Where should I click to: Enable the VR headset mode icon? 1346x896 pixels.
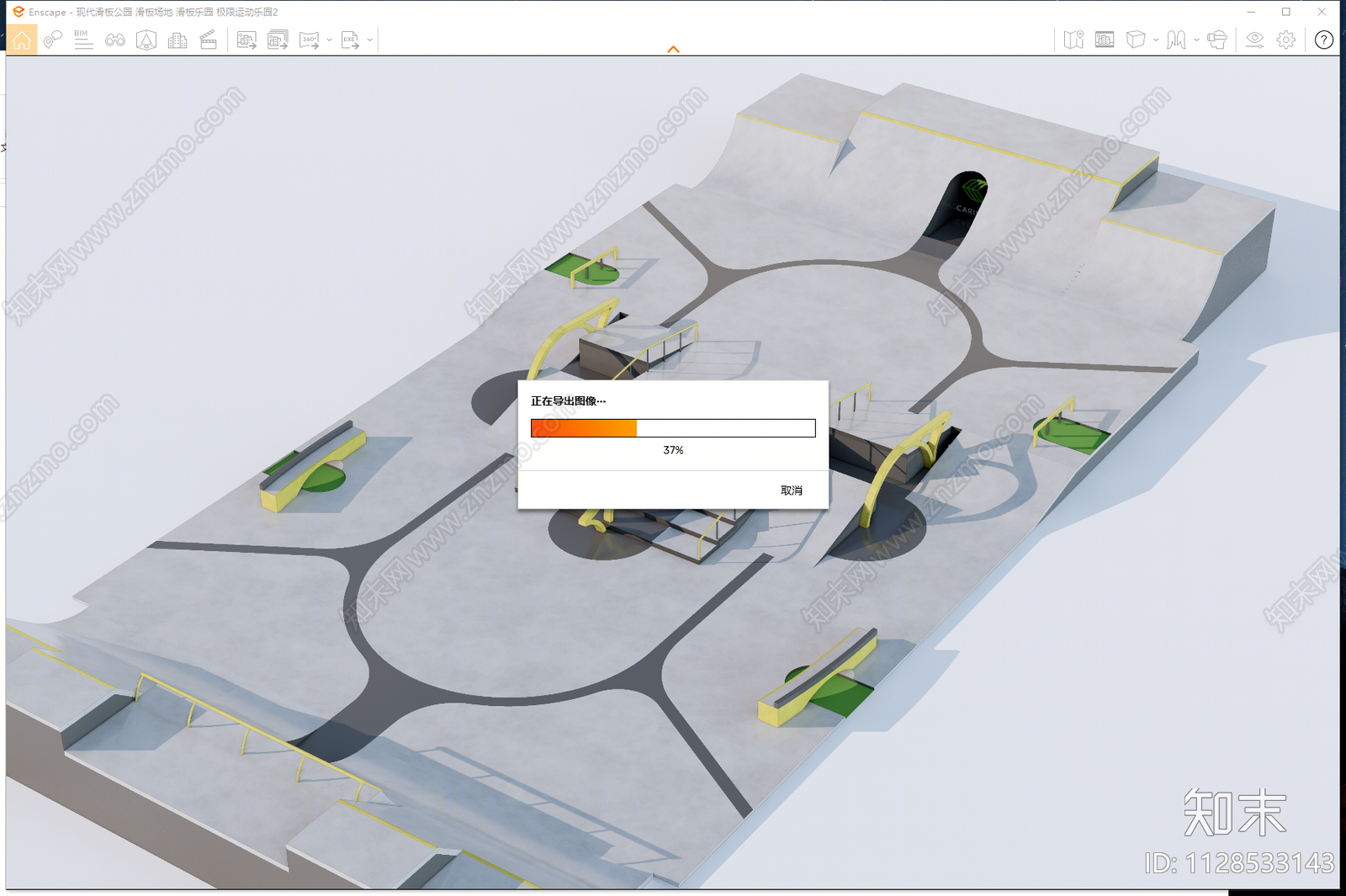point(1217,40)
